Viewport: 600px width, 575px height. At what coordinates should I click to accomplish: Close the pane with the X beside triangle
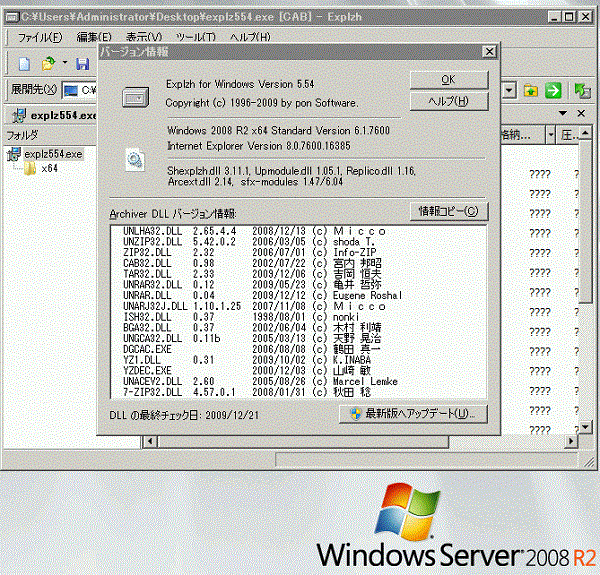[x=581, y=113]
